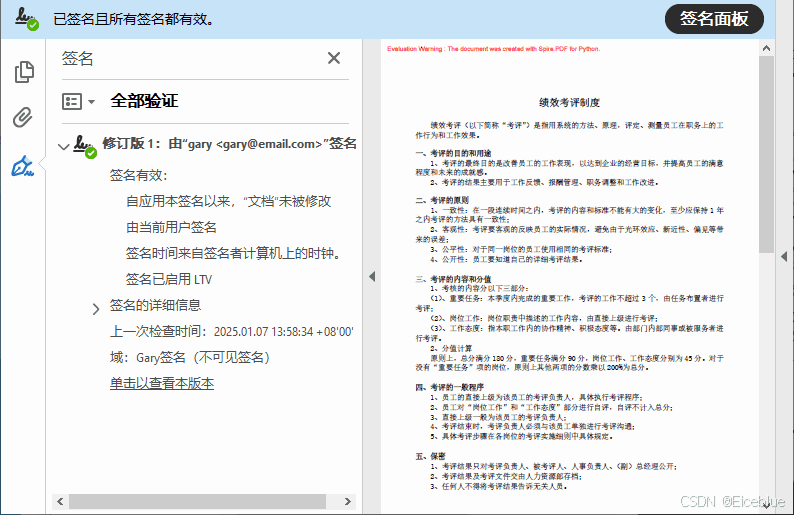
Task: Collapse the 修订版 1 signature tree node
Action: (65, 145)
